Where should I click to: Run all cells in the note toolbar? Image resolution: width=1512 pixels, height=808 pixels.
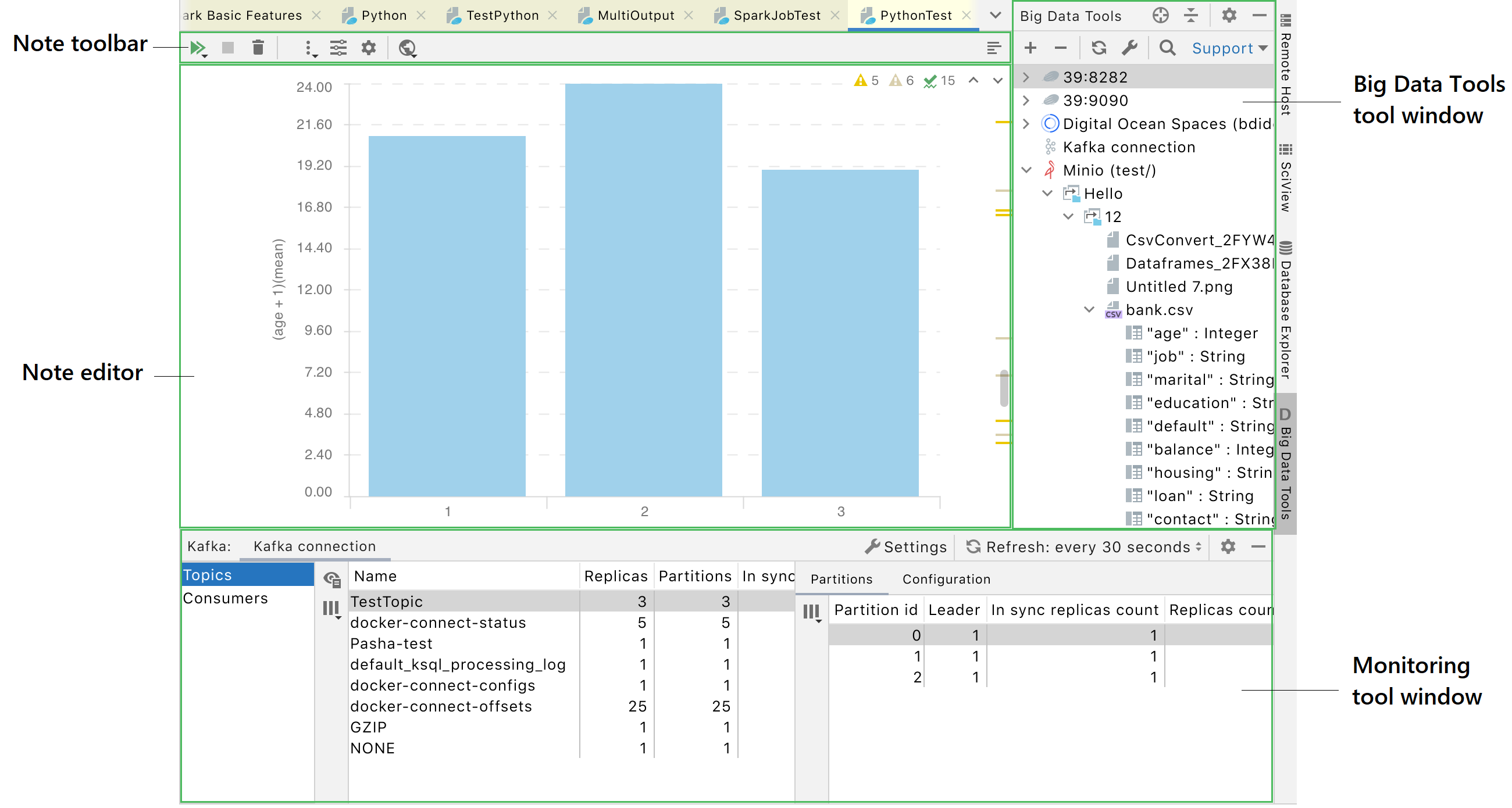coord(198,48)
